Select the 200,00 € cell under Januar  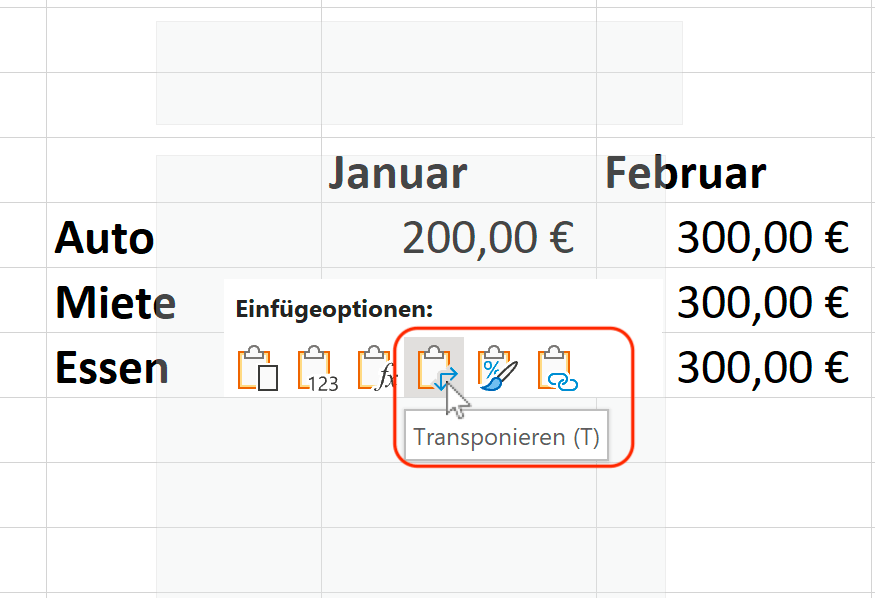click(459, 235)
